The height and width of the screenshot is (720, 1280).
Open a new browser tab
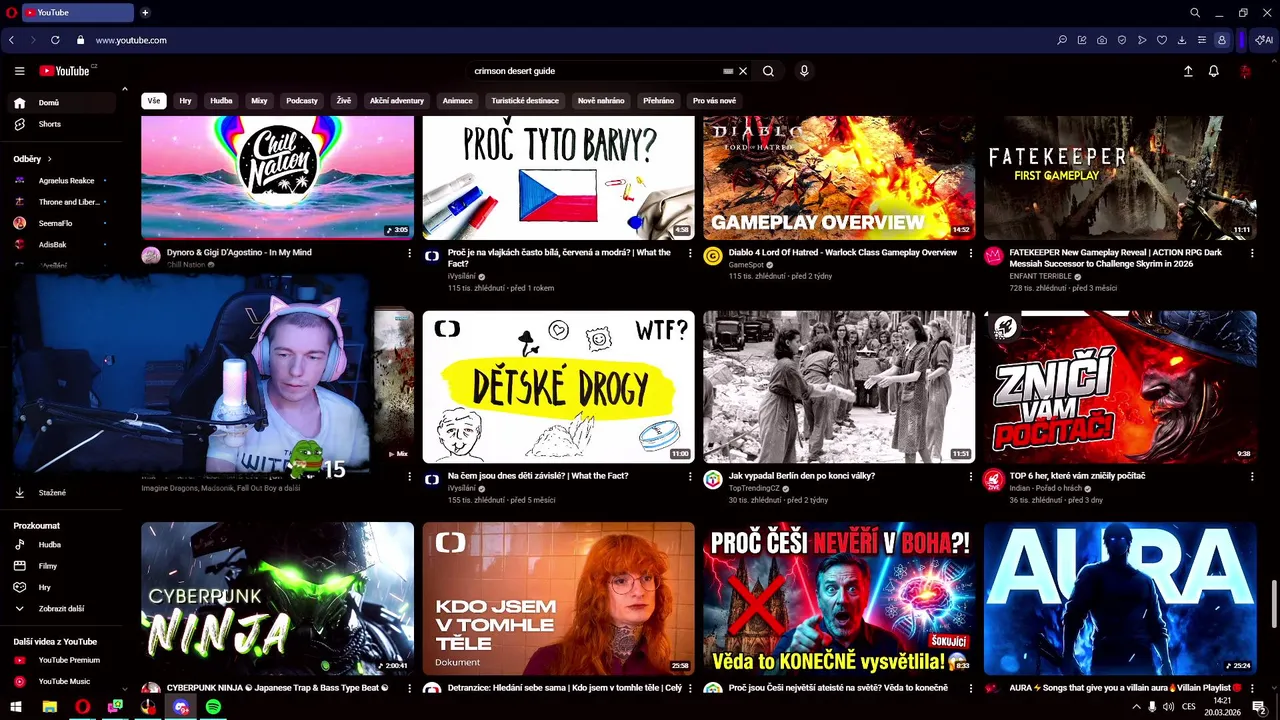coord(145,13)
